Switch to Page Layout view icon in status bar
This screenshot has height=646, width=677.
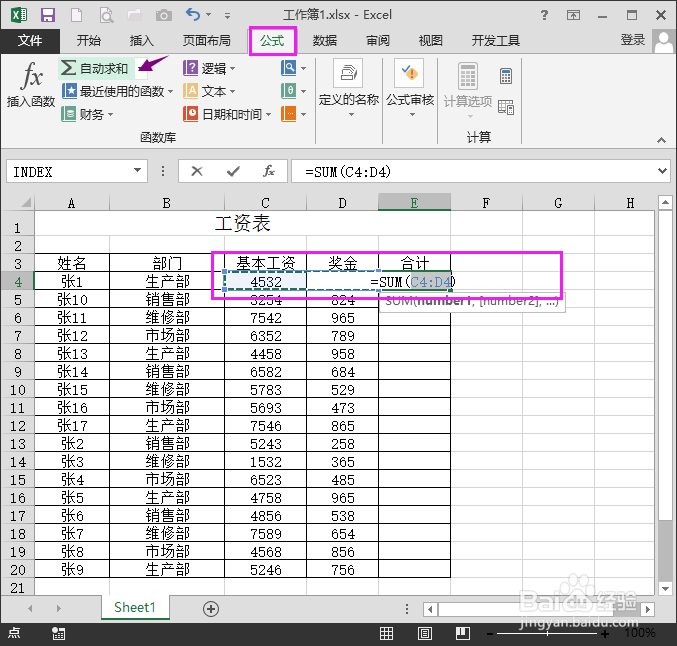pyautogui.click(x=424, y=633)
